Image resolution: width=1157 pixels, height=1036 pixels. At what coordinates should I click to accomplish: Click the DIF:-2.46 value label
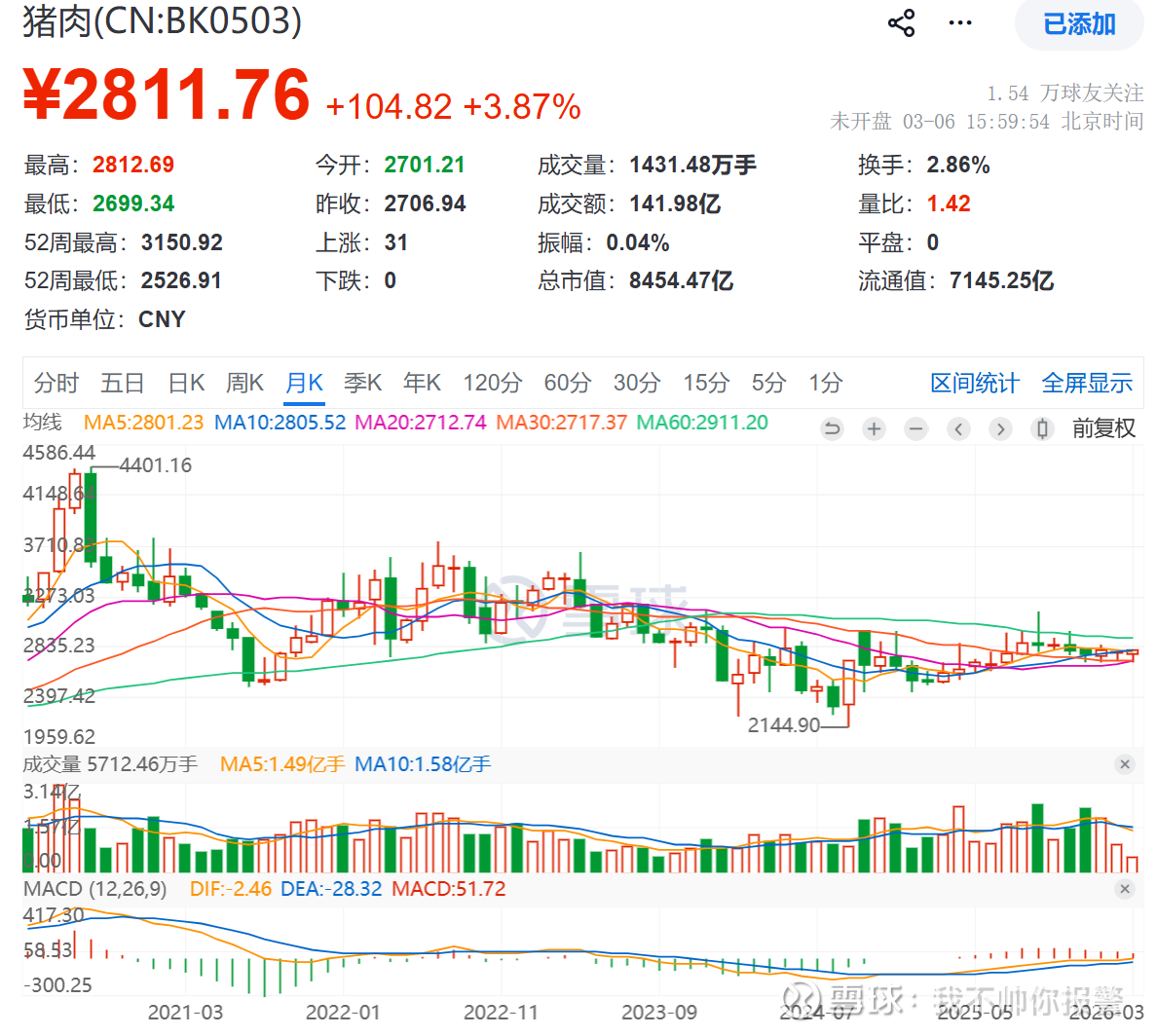(231, 889)
